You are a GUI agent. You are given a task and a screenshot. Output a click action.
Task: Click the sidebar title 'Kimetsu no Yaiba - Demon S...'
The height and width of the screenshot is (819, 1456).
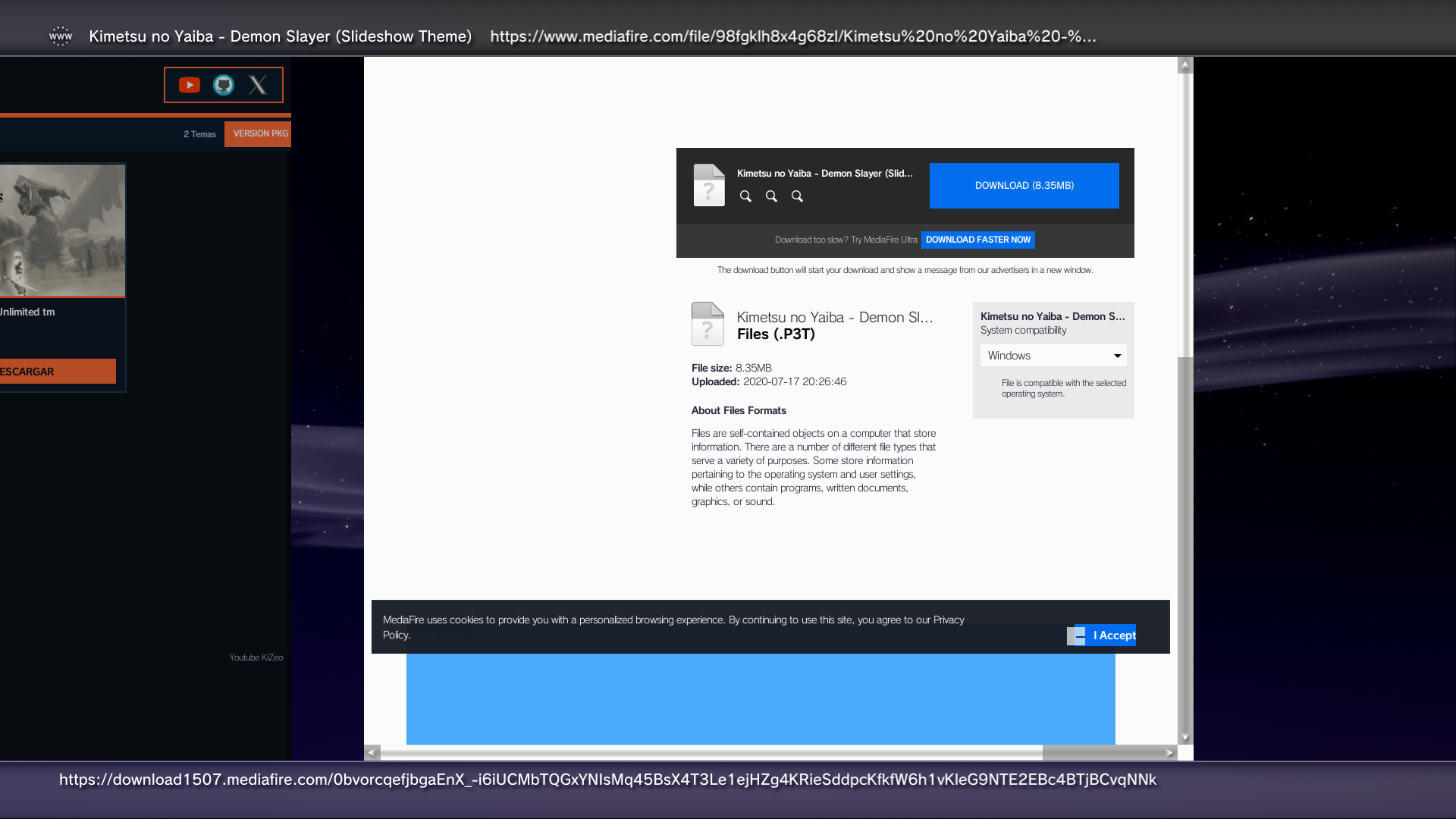(1053, 316)
